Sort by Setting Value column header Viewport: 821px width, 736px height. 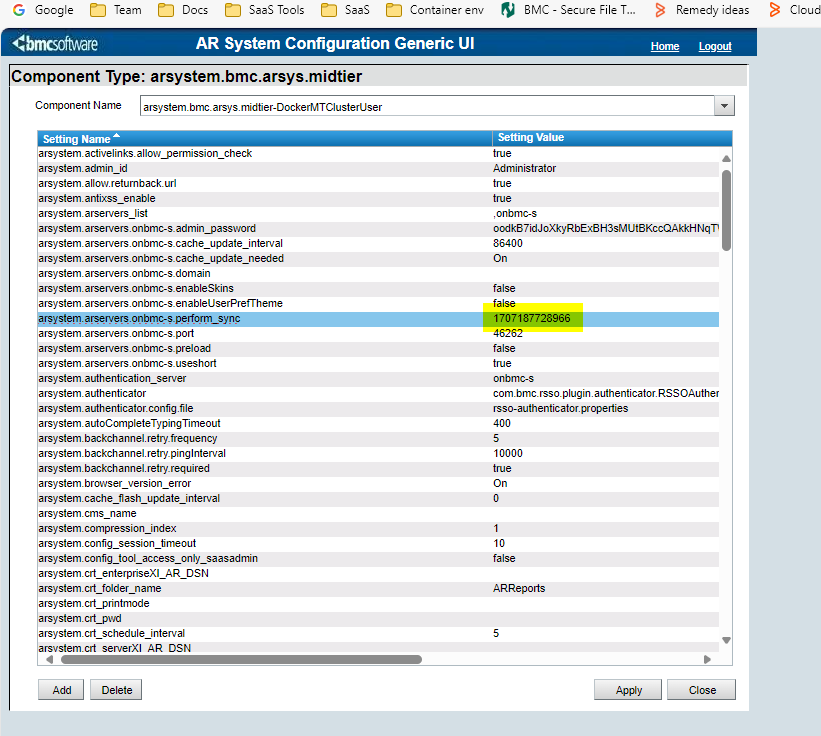point(530,138)
